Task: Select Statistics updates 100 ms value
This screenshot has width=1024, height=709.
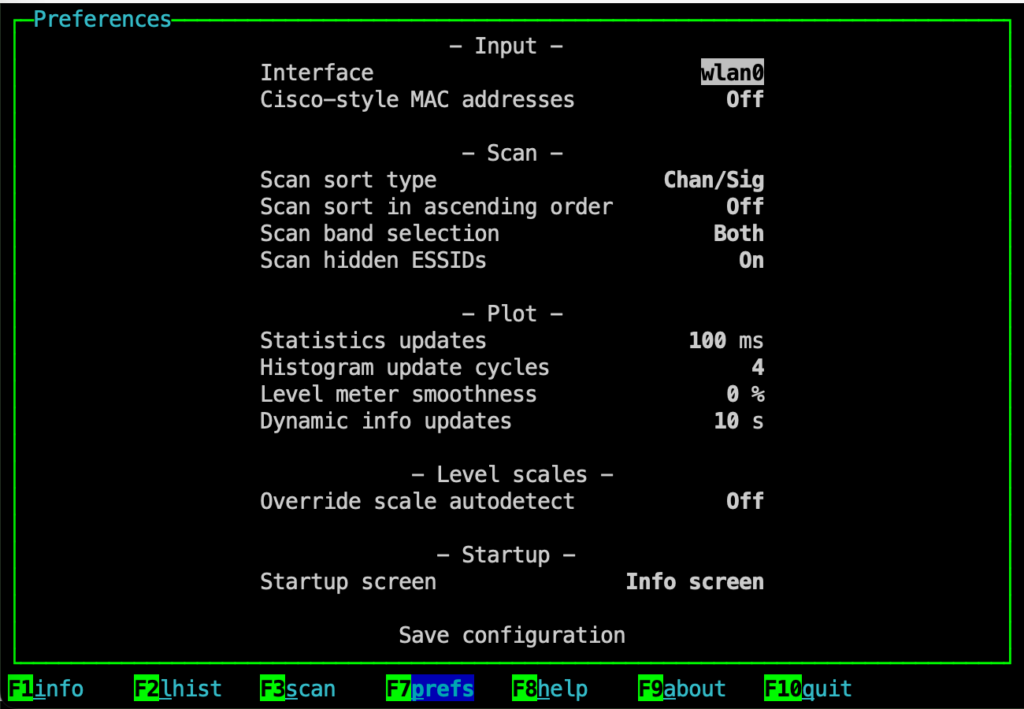Action: point(726,340)
